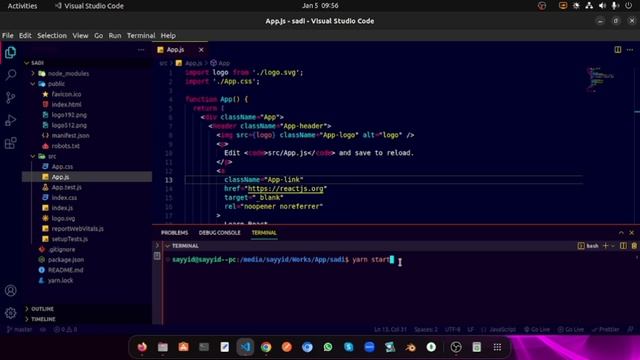640x360 pixels.
Task: Split the terminal panel
Action: click(x=623, y=246)
